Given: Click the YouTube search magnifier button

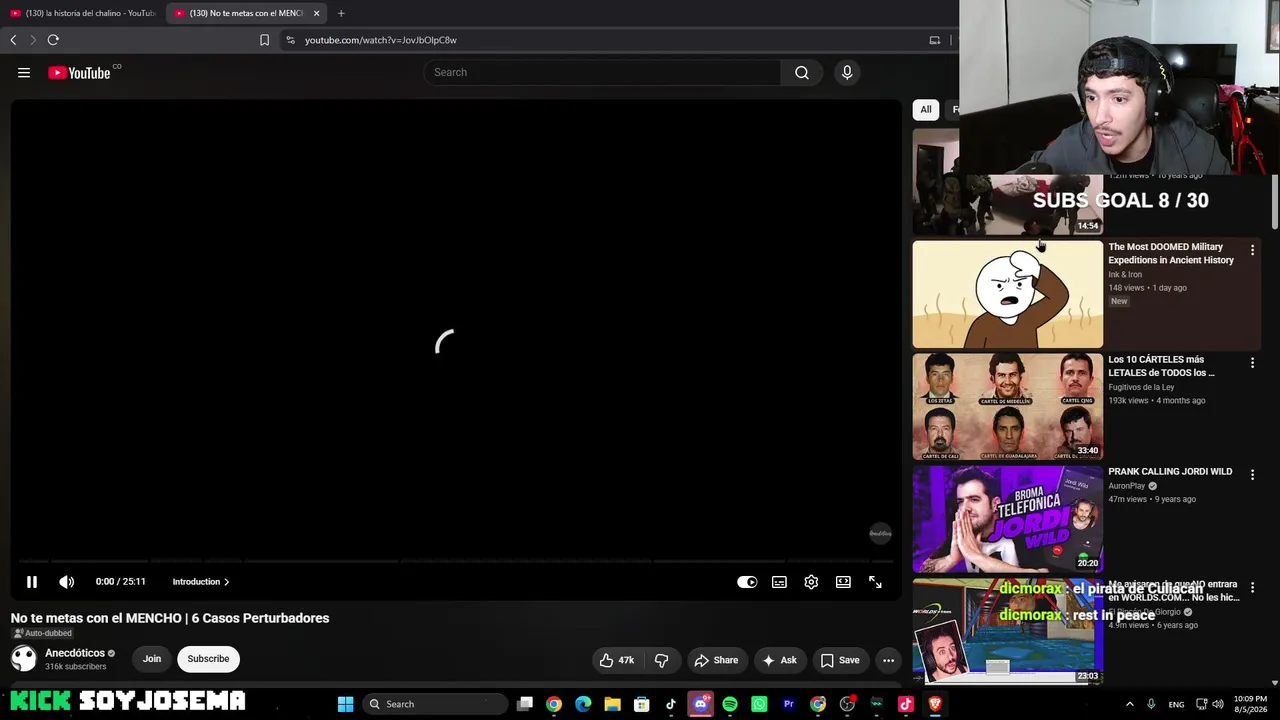Looking at the screenshot, I should (x=802, y=72).
